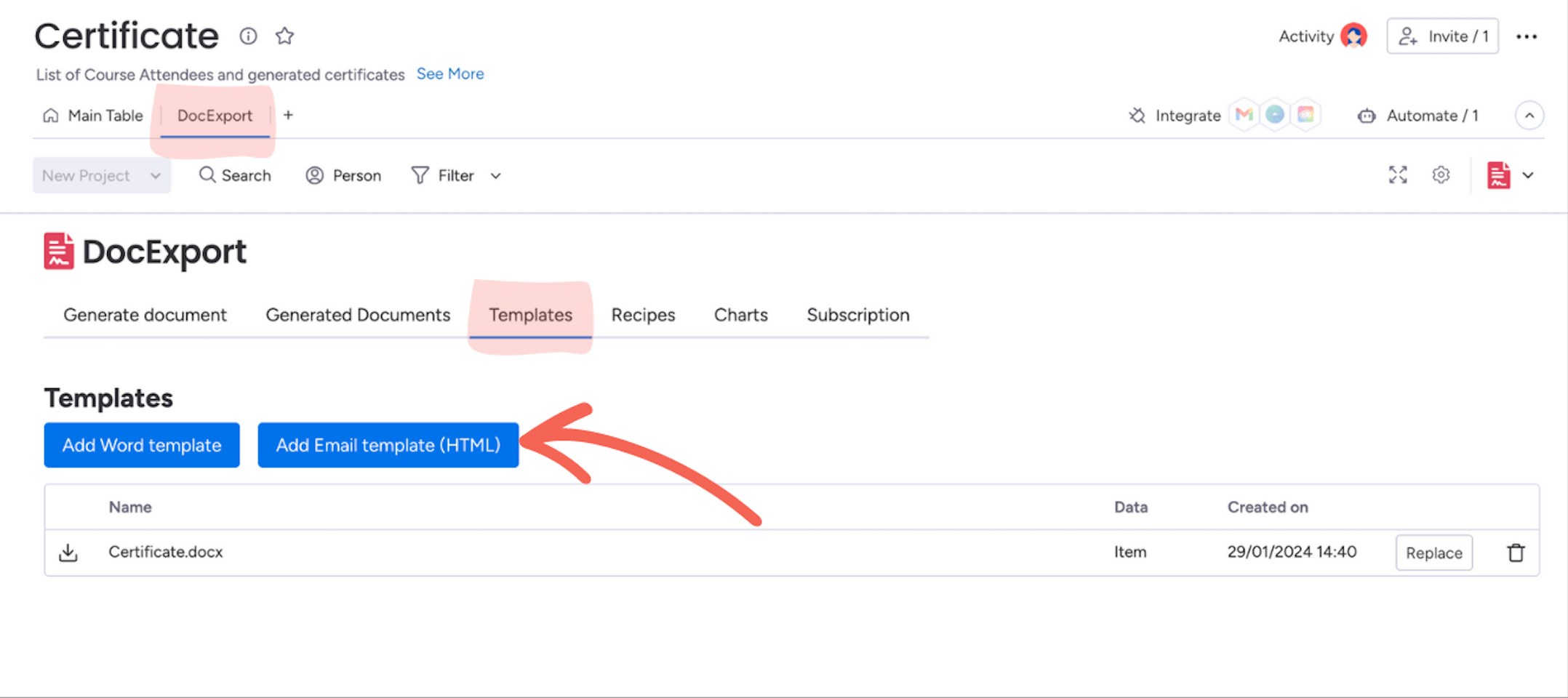This screenshot has width=1568, height=698.
Task: Click the Certificate.docx file name
Action: 166,552
